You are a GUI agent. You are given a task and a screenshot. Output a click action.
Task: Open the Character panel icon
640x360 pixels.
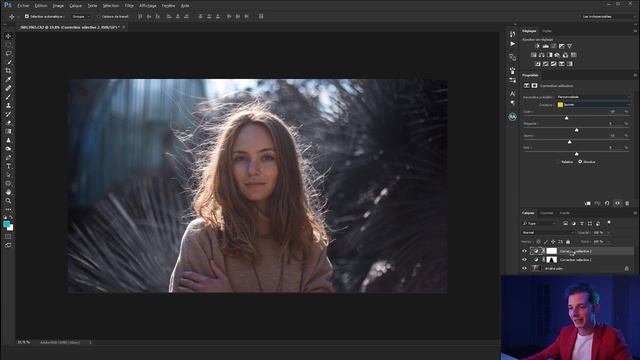(x=513, y=93)
